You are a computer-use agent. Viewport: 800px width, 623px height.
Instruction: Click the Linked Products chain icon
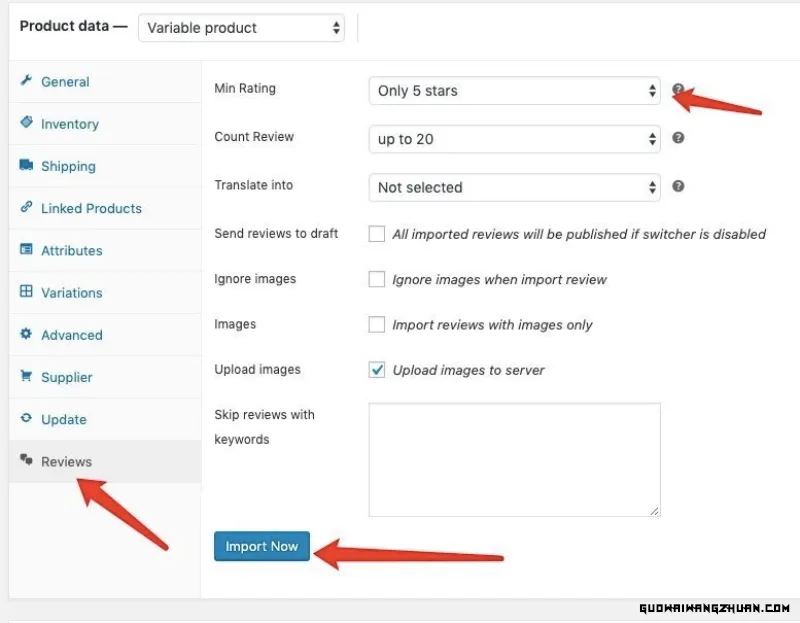26,207
